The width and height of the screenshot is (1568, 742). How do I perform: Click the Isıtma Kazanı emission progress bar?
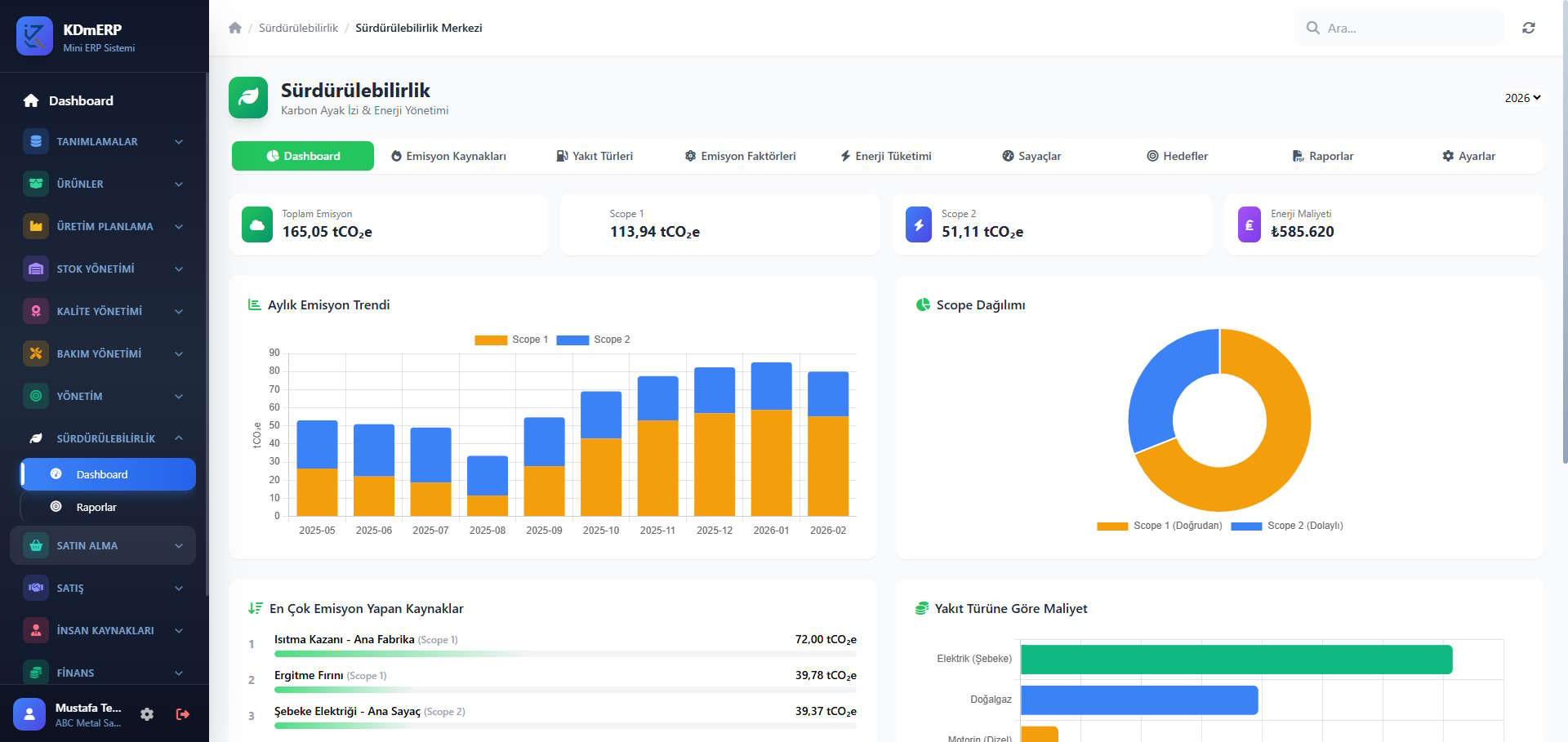click(x=563, y=654)
